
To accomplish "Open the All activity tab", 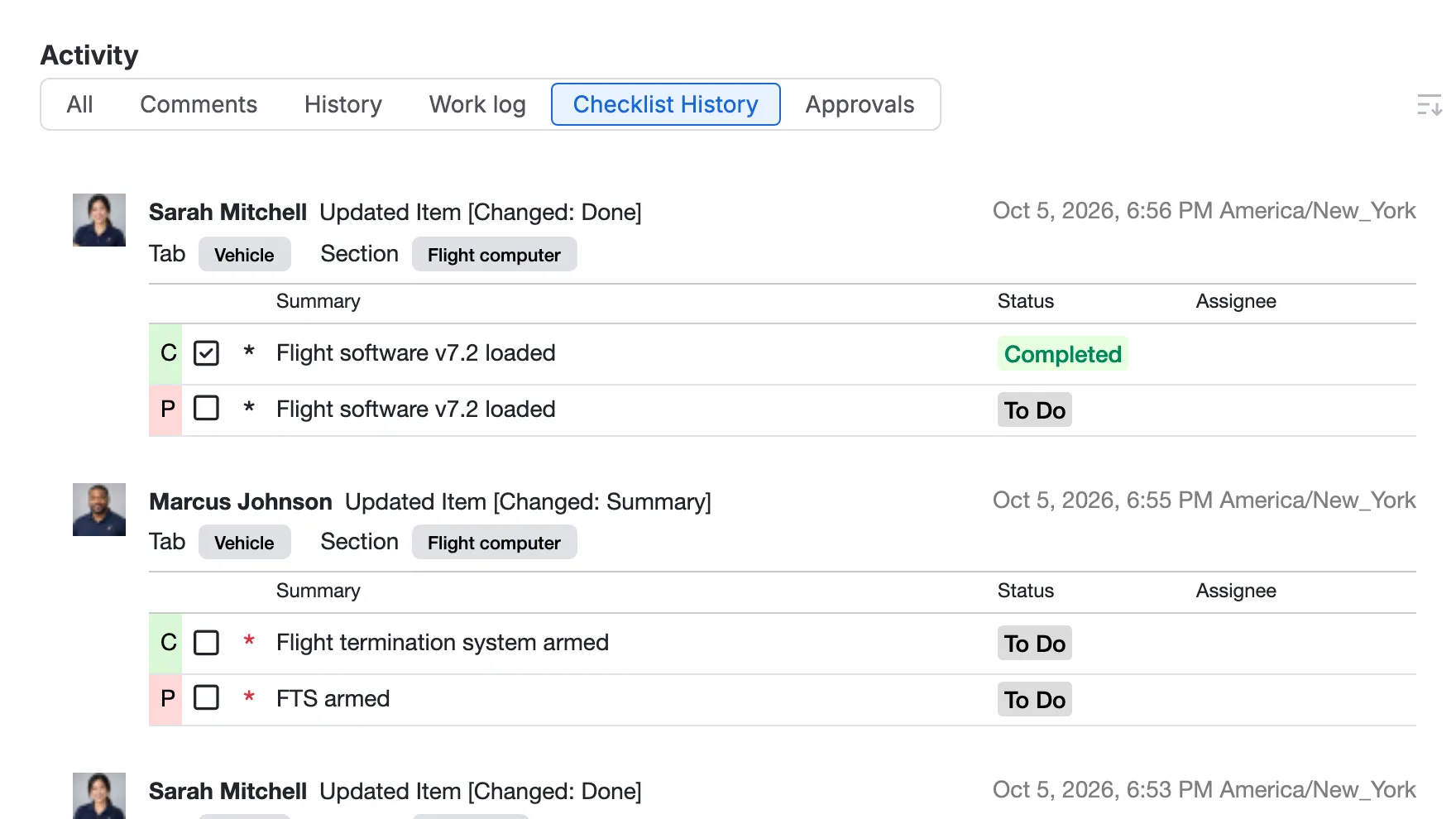I will pyautogui.click(x=79, y=104).
